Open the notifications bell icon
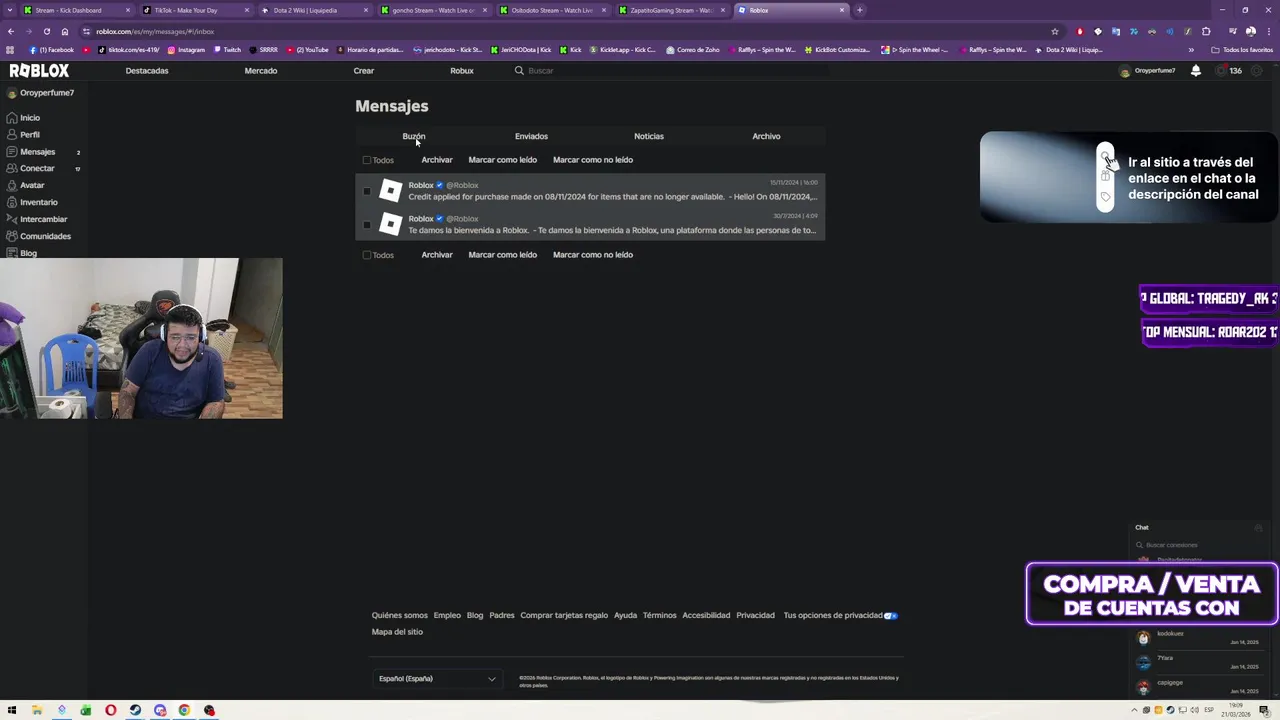1280x720 pixels. (x=1195, y=71)
